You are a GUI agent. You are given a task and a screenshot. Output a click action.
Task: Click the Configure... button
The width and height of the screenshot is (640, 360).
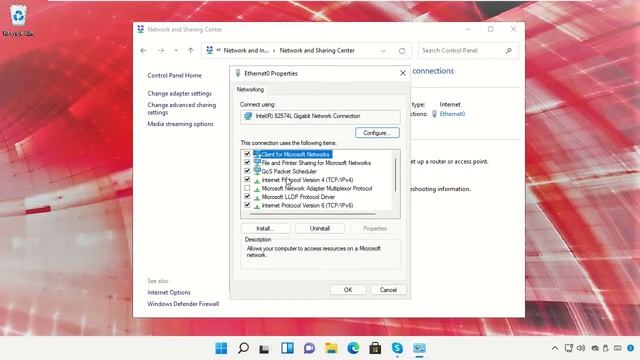[x=377, y=133]
